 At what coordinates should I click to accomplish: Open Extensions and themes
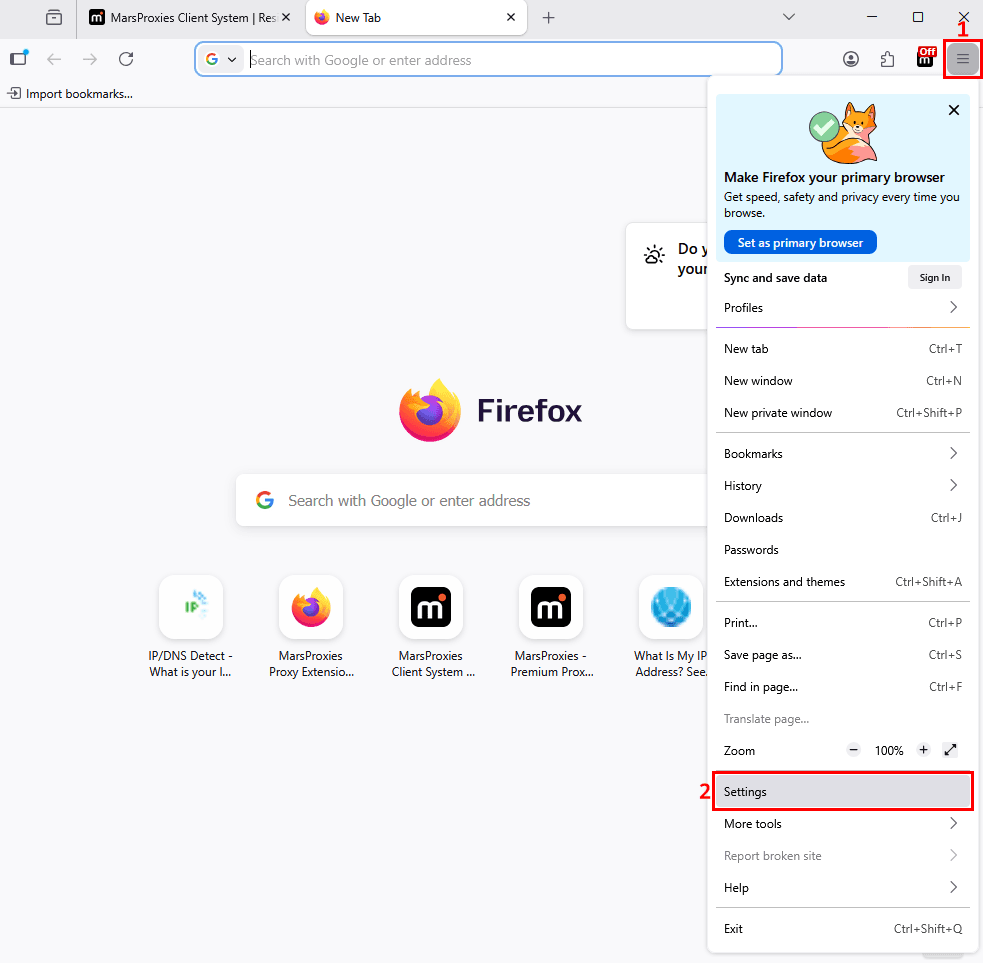coord(843,581)
